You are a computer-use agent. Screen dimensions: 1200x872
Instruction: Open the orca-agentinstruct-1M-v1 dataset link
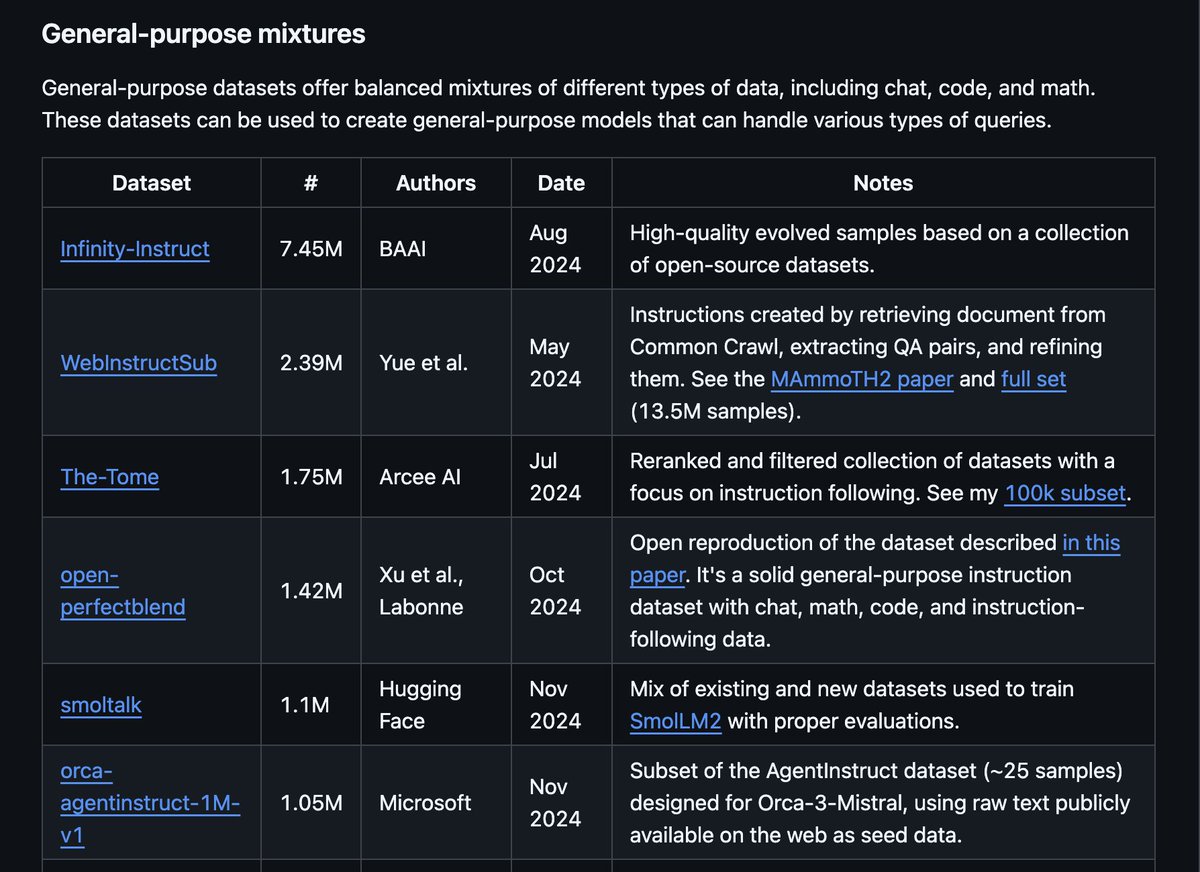click(x=150, y=803)
